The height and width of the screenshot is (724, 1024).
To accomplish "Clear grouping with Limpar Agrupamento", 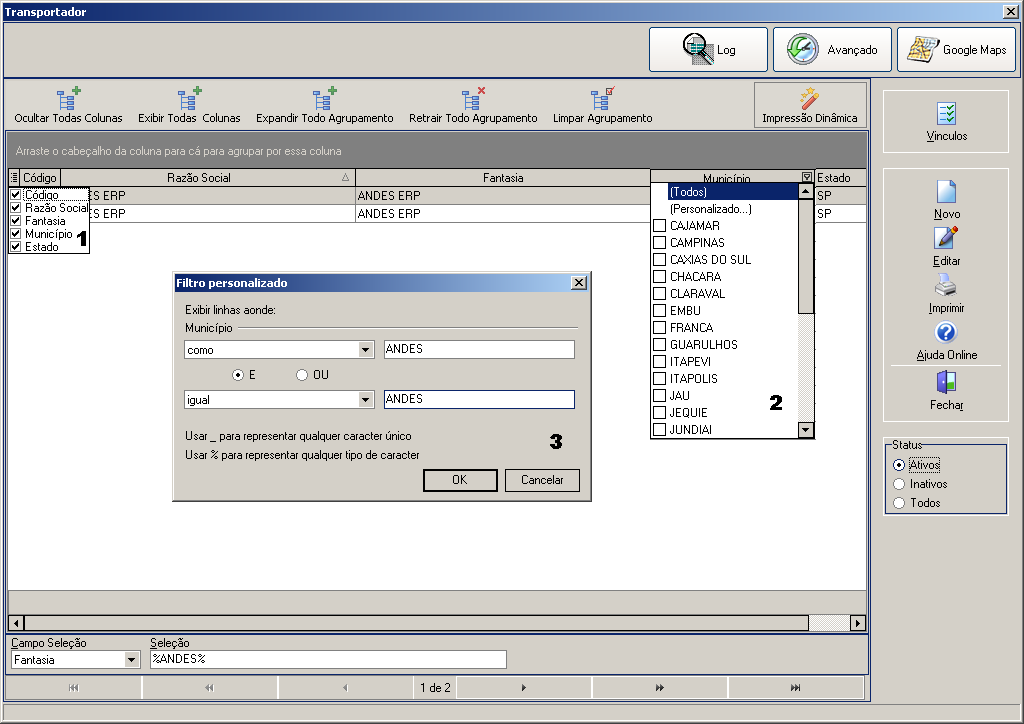I will [x=602, y=105].
